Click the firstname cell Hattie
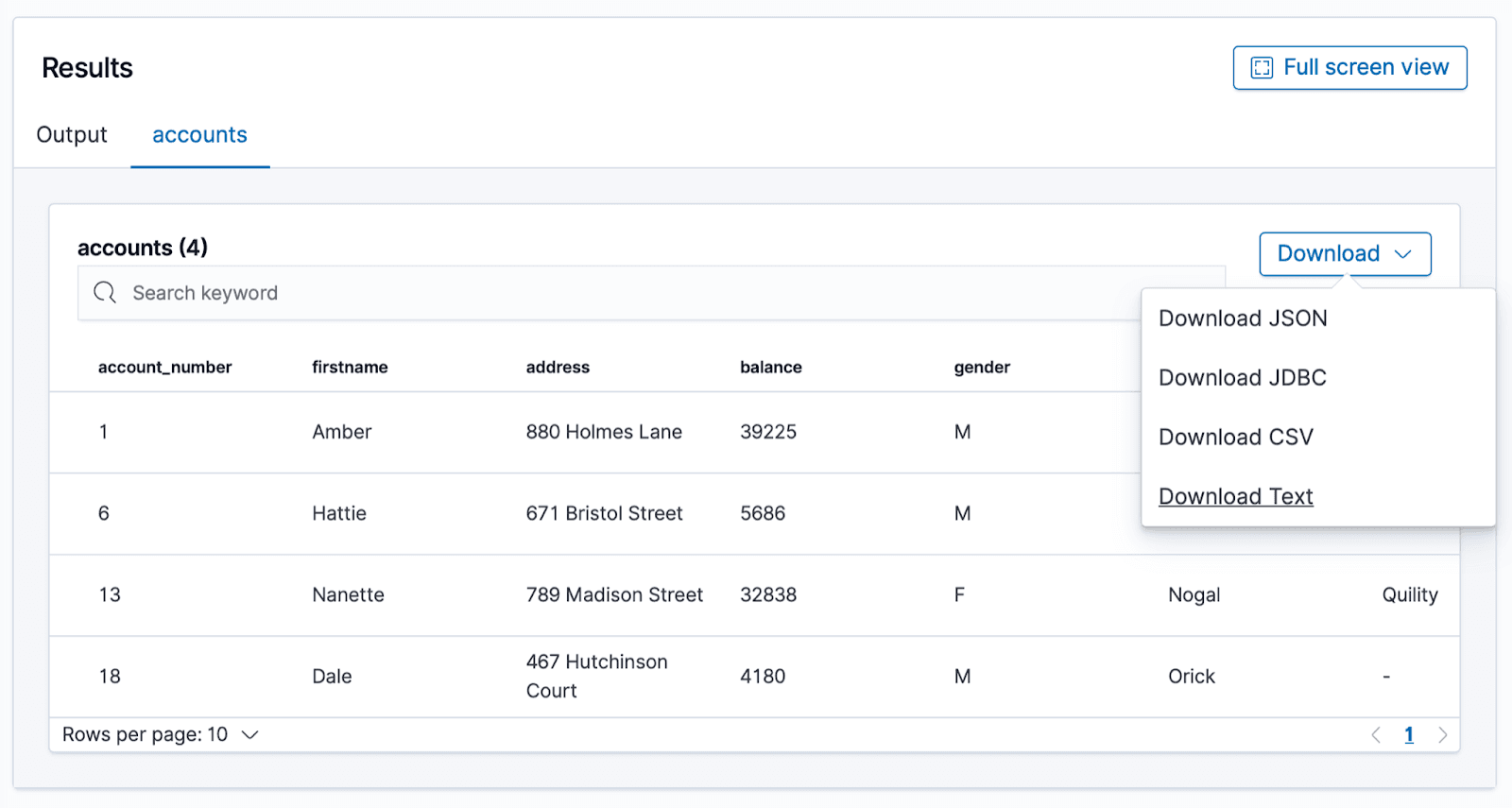 (x=339, y=513)
